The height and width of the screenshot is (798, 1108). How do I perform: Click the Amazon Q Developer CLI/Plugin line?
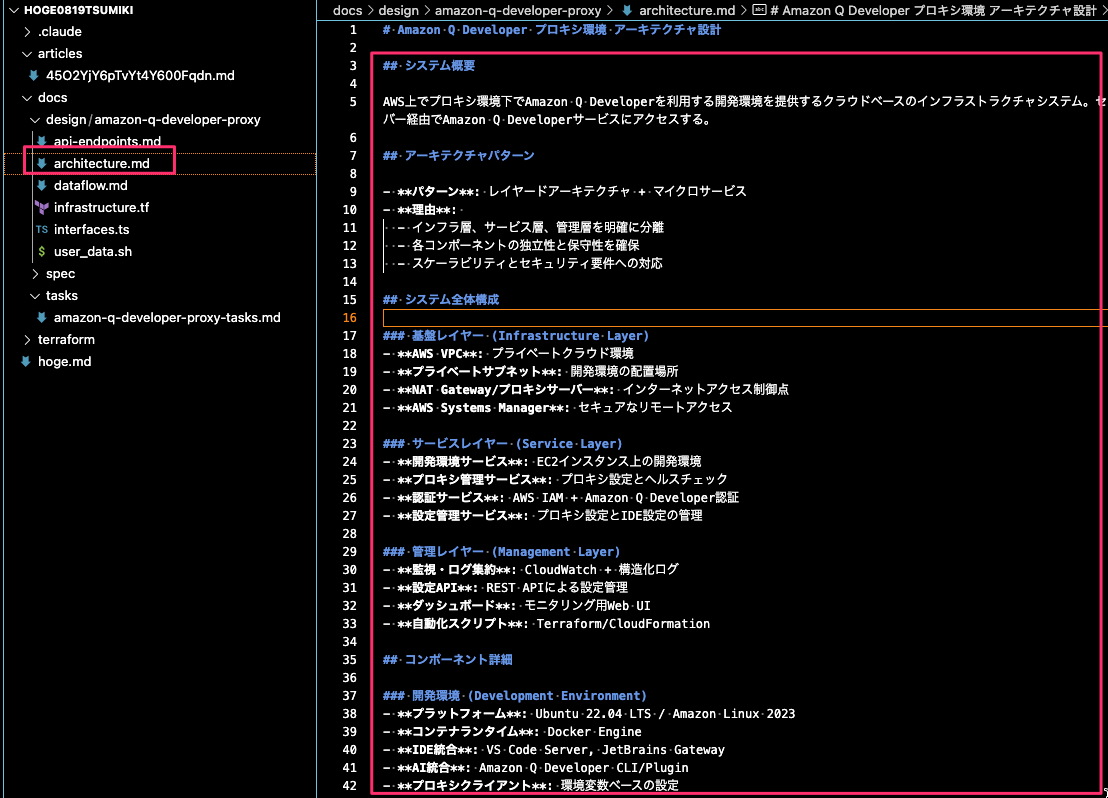click(536, 768)
